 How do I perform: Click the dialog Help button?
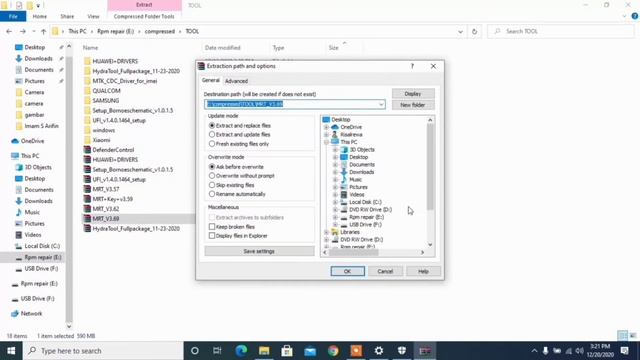tap(423, 271)
